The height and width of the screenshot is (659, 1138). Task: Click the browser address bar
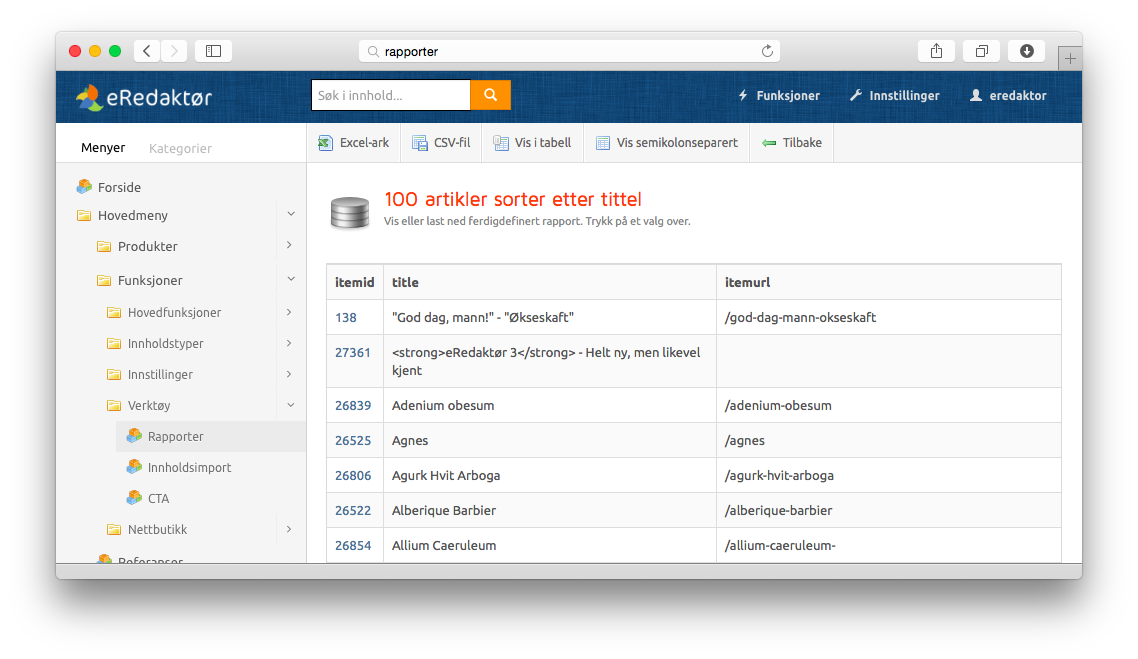569,51
